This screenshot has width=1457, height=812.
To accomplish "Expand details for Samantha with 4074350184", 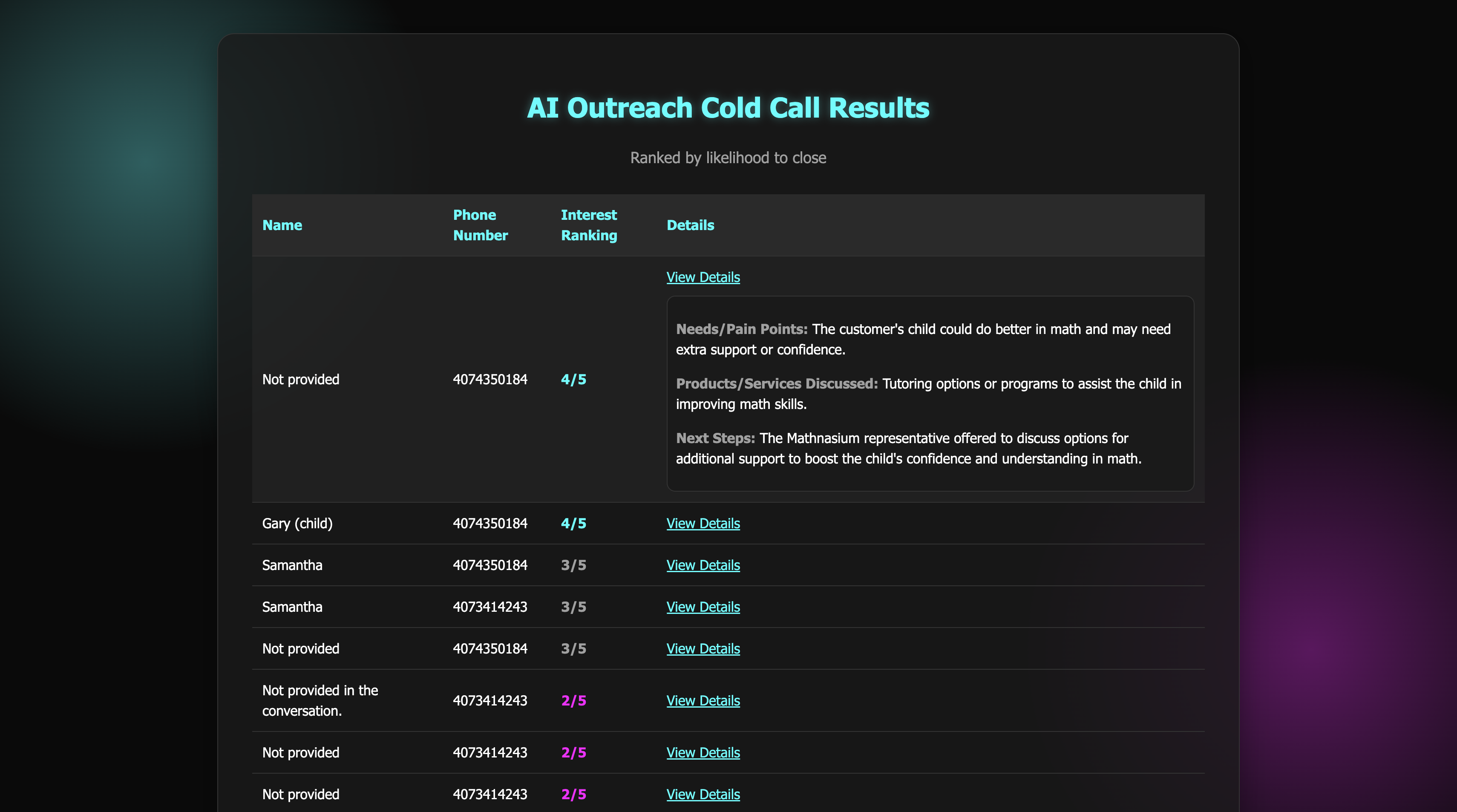I will pos(703,565).
